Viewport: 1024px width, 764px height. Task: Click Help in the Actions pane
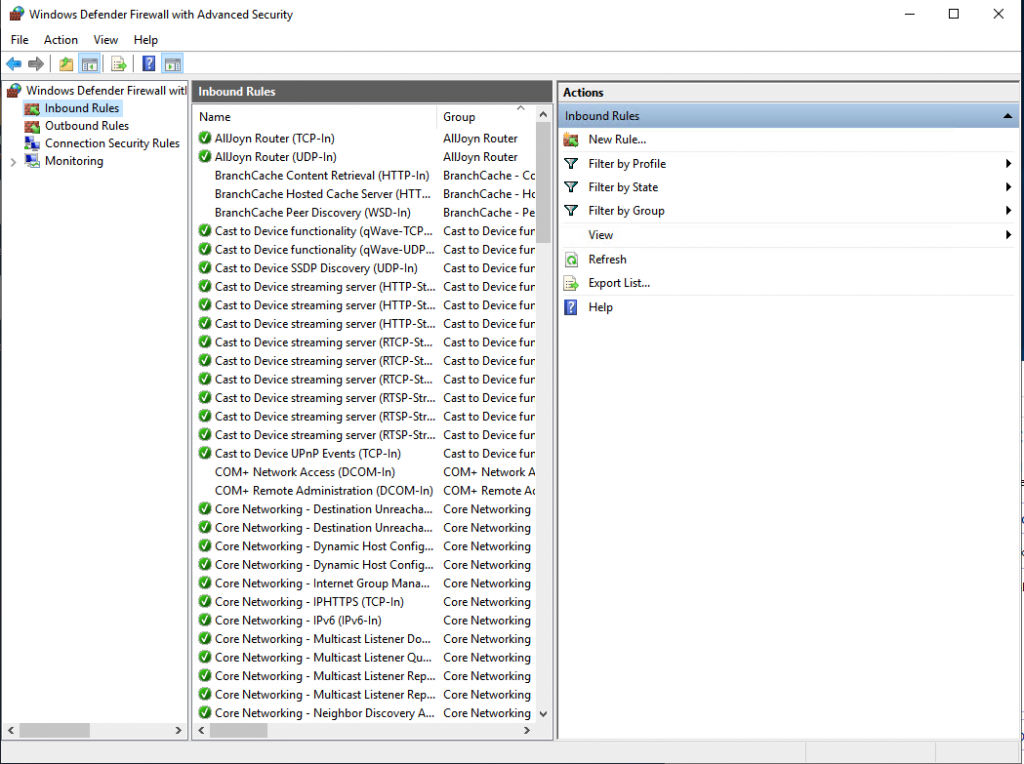600,307
